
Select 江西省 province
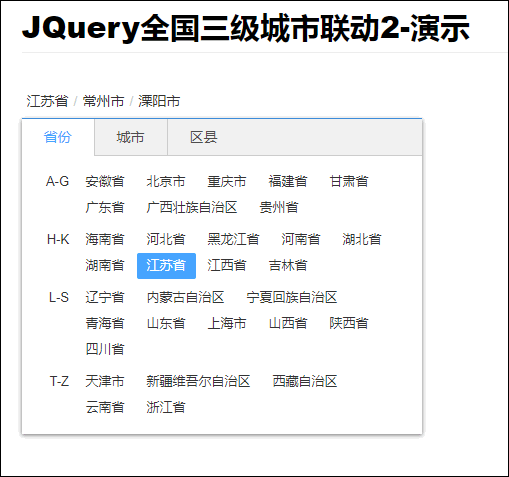(227, 266)
